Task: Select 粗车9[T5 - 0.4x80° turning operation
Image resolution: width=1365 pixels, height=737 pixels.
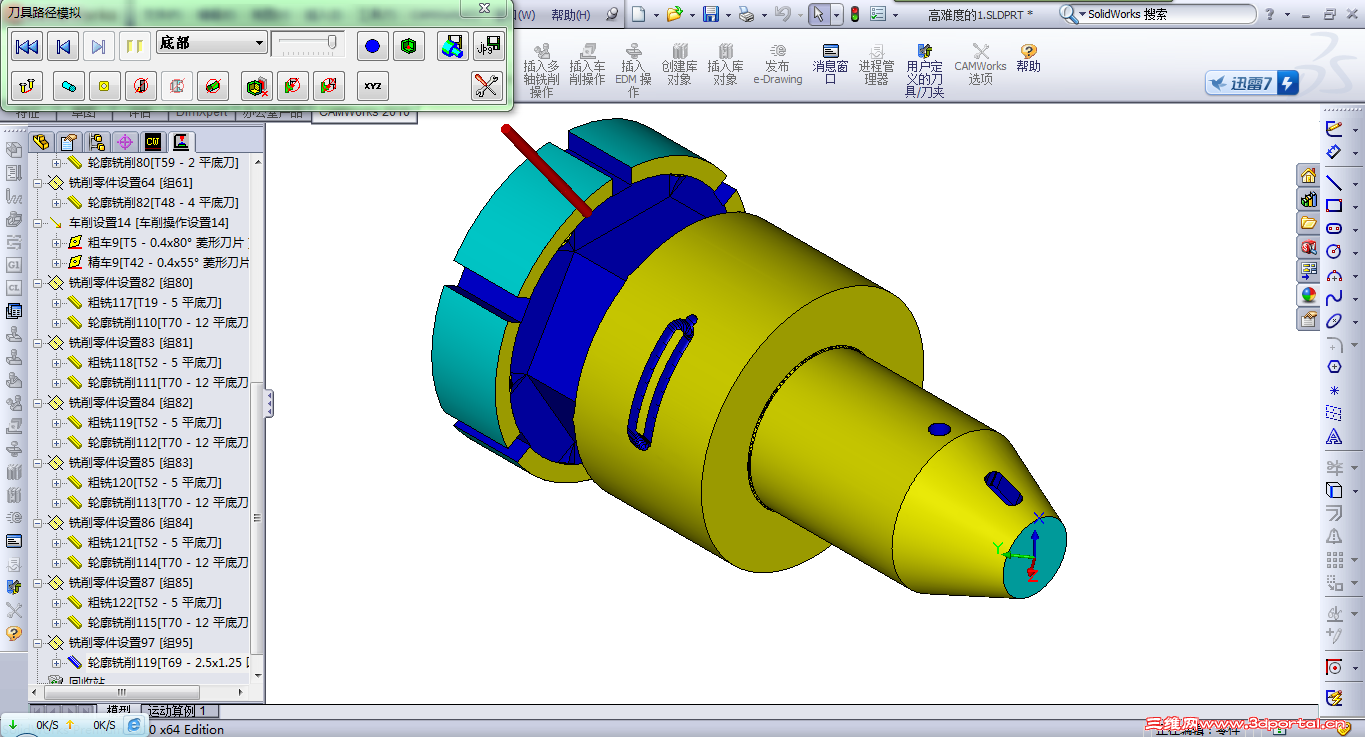Action: pos(158,243)
